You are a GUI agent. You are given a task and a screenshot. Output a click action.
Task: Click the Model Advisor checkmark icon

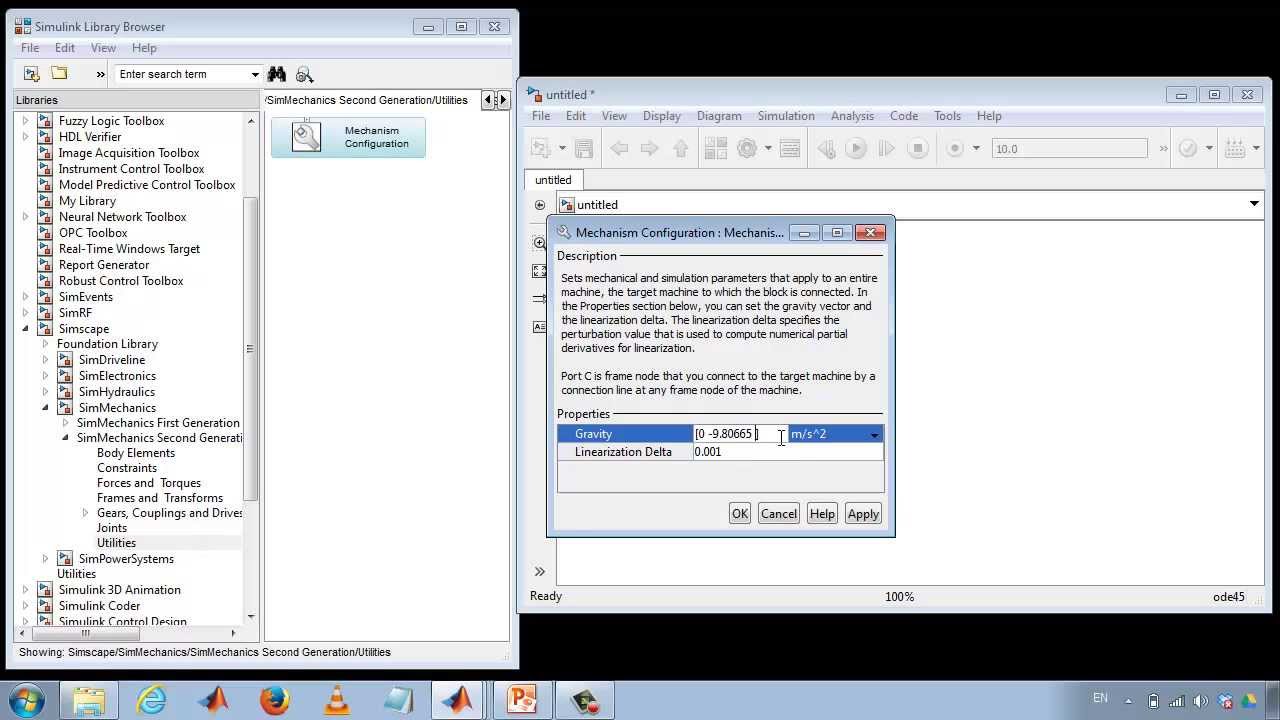pos(1188,148)
